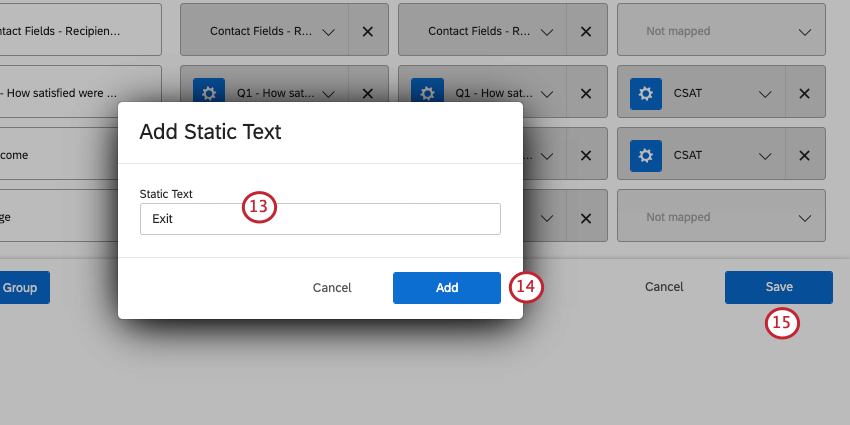850x425 pixels.
Task: Remove the first Contact Fields mapping
Action: [367, 31]
